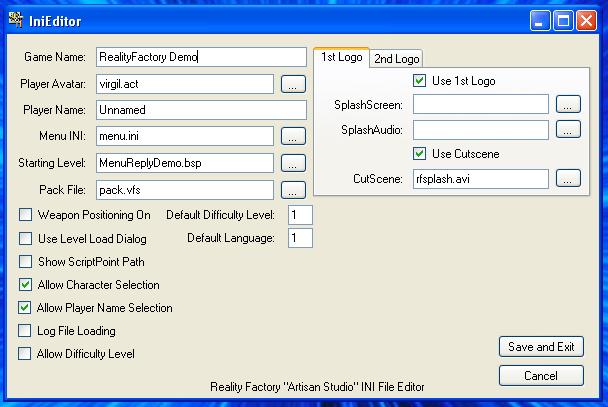
Task: Click the CutScene input field
Action: point(481,179)
